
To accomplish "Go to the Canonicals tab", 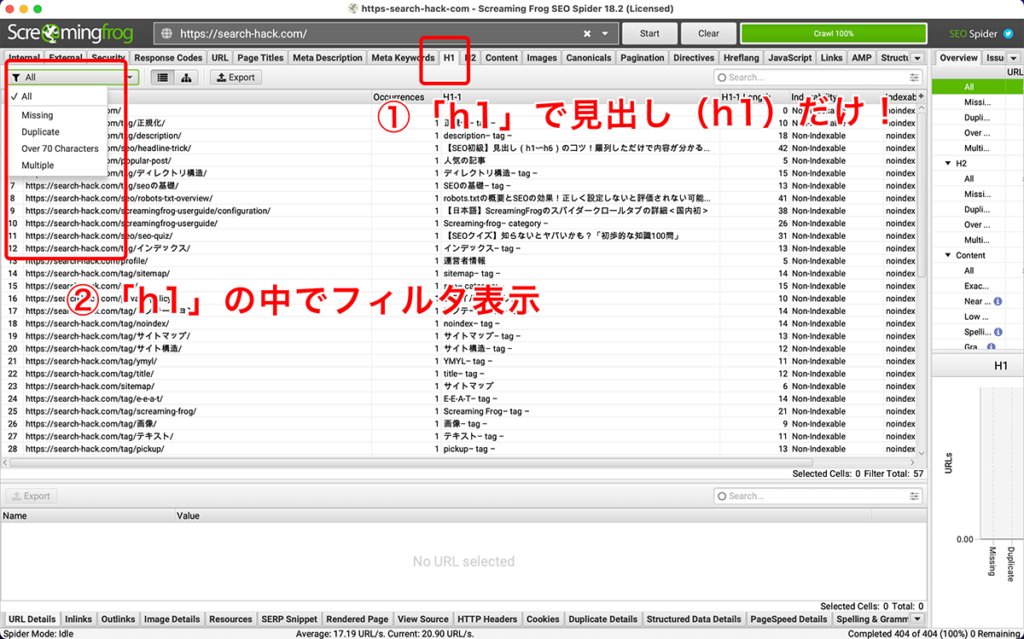I will tap(588, 57).
